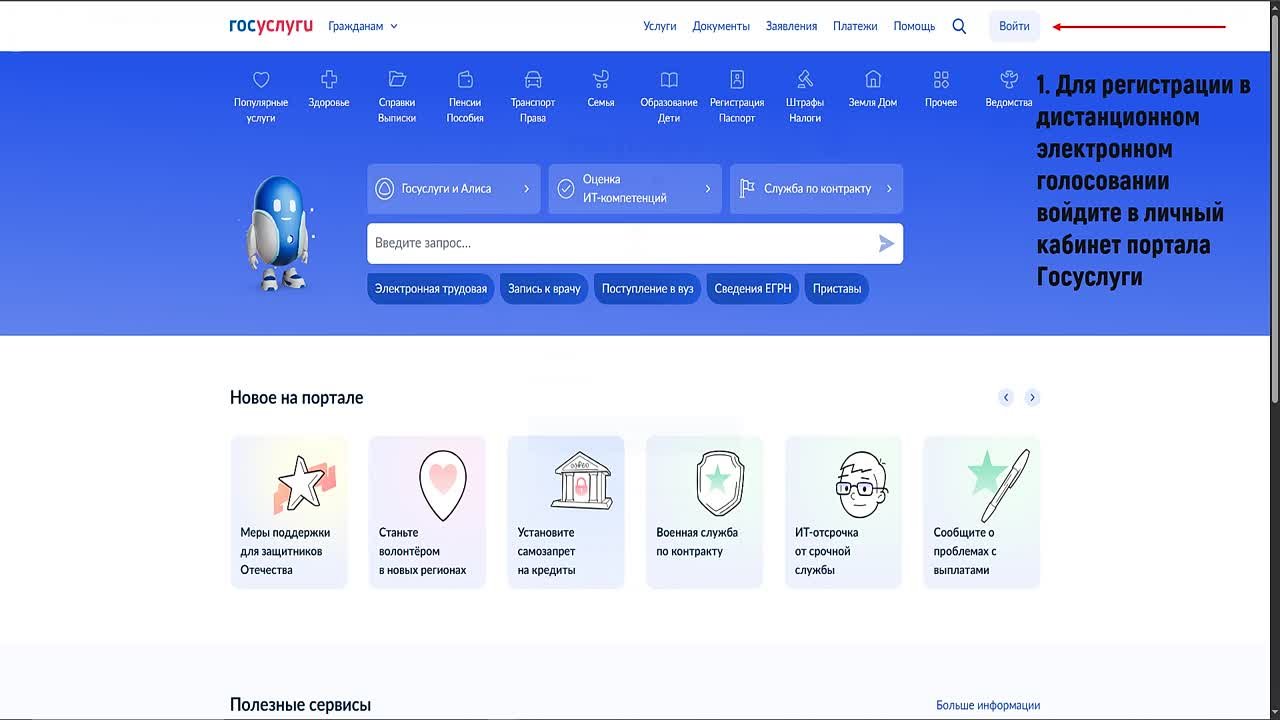Click the flag icon in контракту banner
Image resolution: width=1280 pixels, height=720 pixels.
747,188
